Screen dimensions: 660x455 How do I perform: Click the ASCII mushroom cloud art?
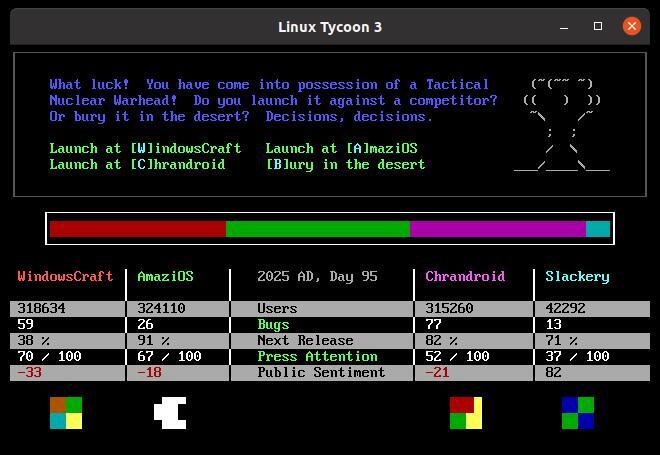click(x=561, y=125)
